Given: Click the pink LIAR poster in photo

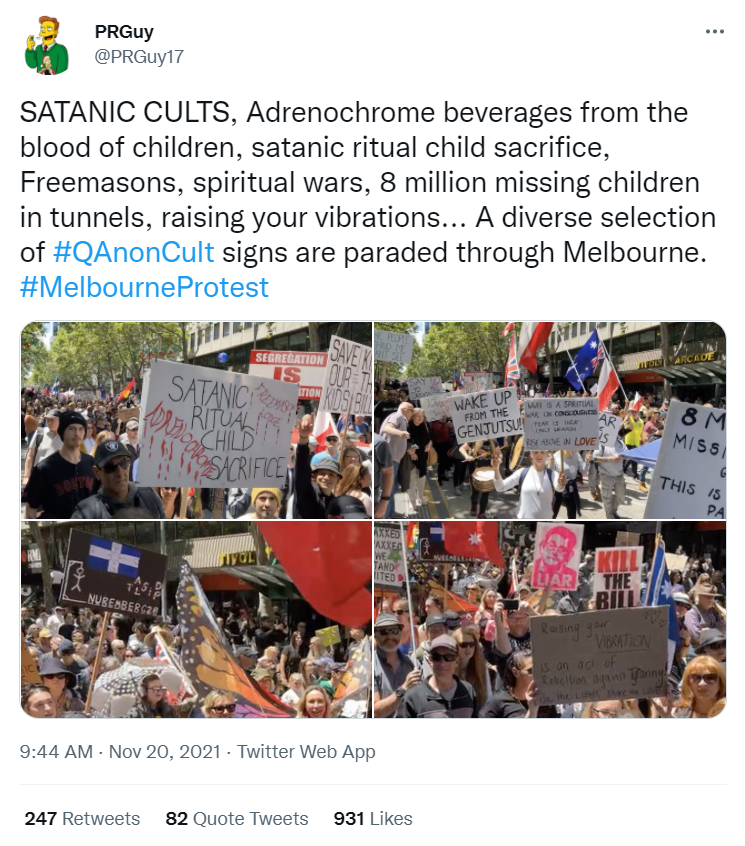Looking at the screenshot, I should [556, 556].
